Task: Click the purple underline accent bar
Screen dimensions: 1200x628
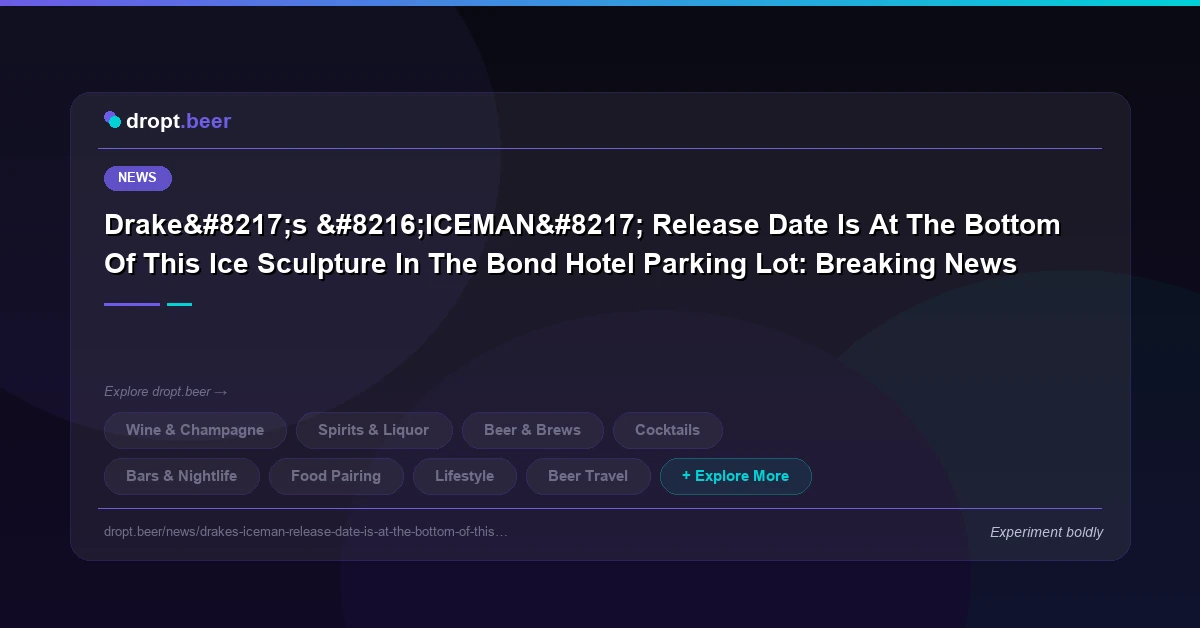Action: (x=131, y=304)
